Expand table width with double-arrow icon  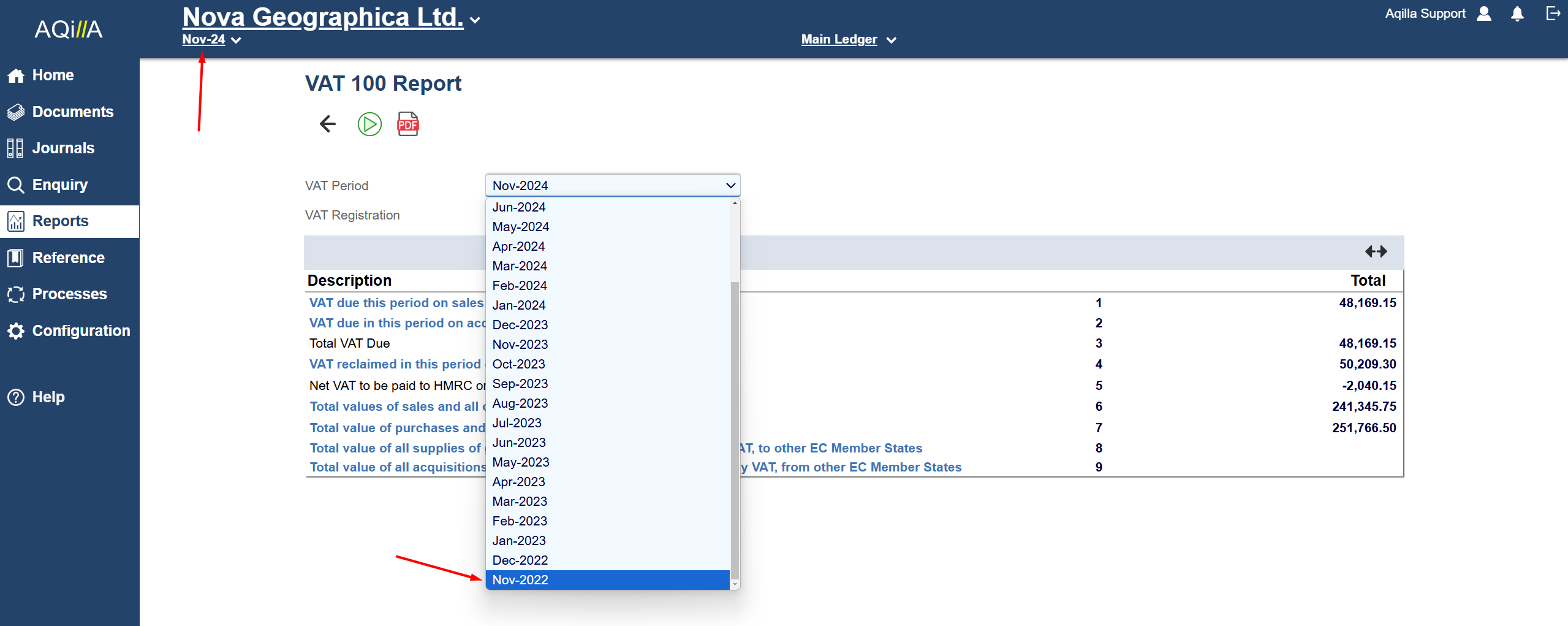coord(1376,251)
